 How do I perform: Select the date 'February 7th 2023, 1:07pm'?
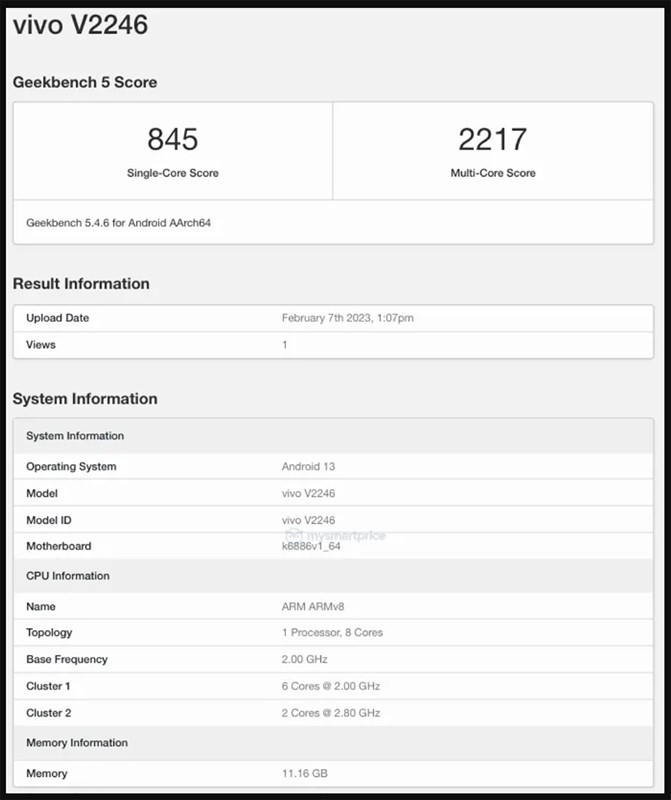click(x=347, y=318)
